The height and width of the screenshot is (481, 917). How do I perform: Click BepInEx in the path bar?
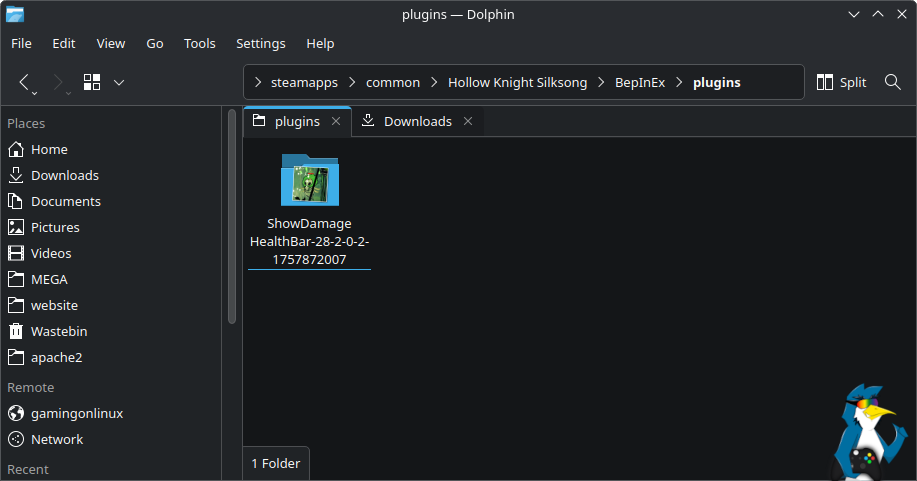coord(639,82)
